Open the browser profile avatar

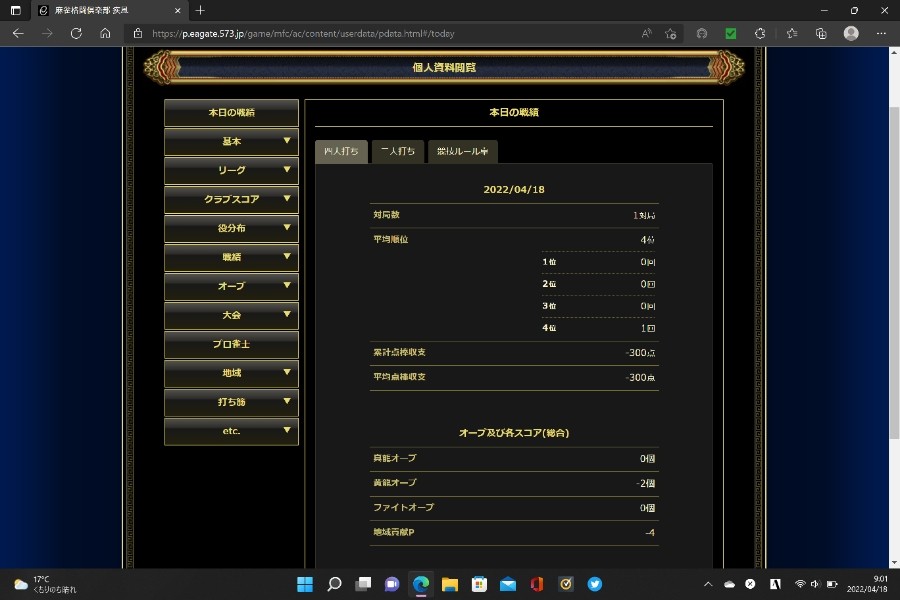851,33
